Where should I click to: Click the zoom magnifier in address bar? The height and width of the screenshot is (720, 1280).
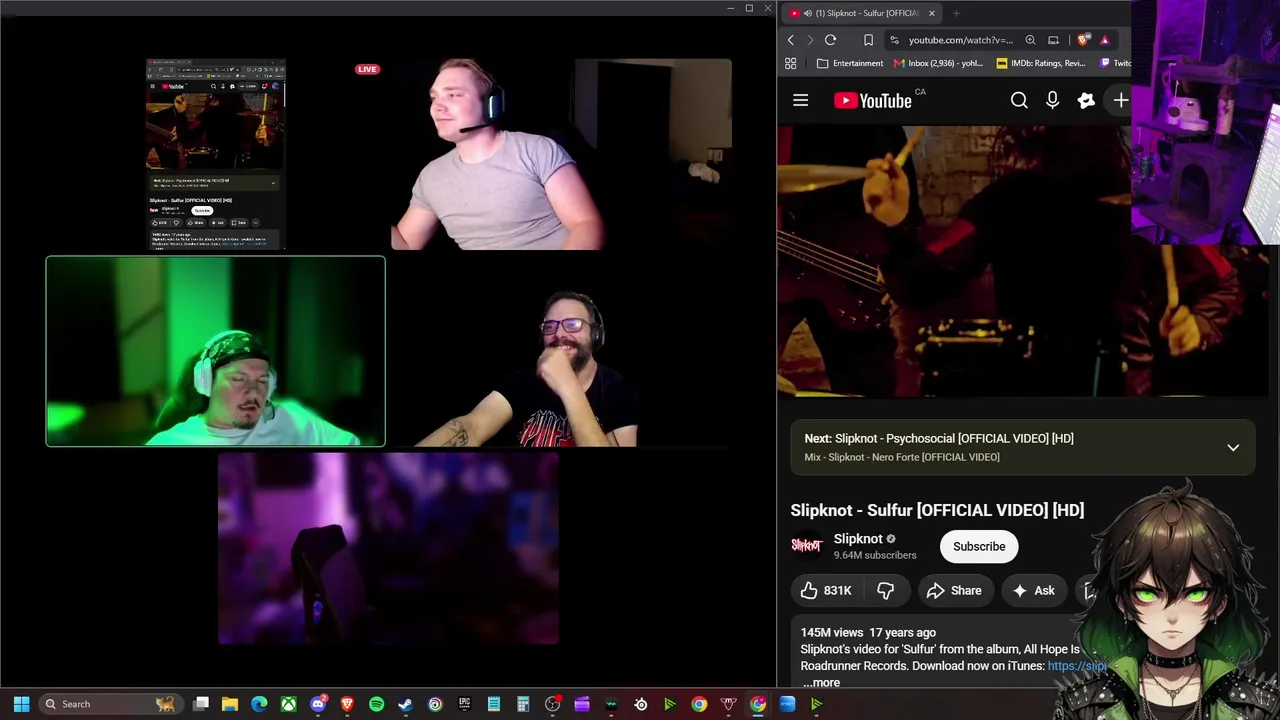click(1030, 40)
